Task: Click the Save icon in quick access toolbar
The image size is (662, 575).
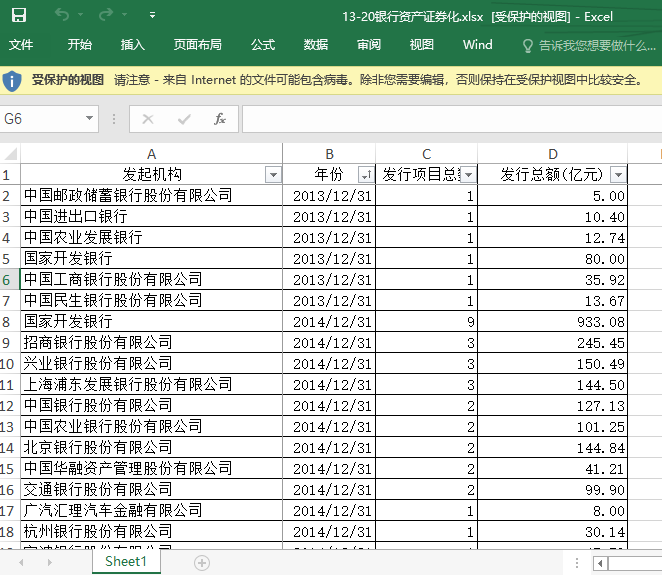Action: point(19,15)
